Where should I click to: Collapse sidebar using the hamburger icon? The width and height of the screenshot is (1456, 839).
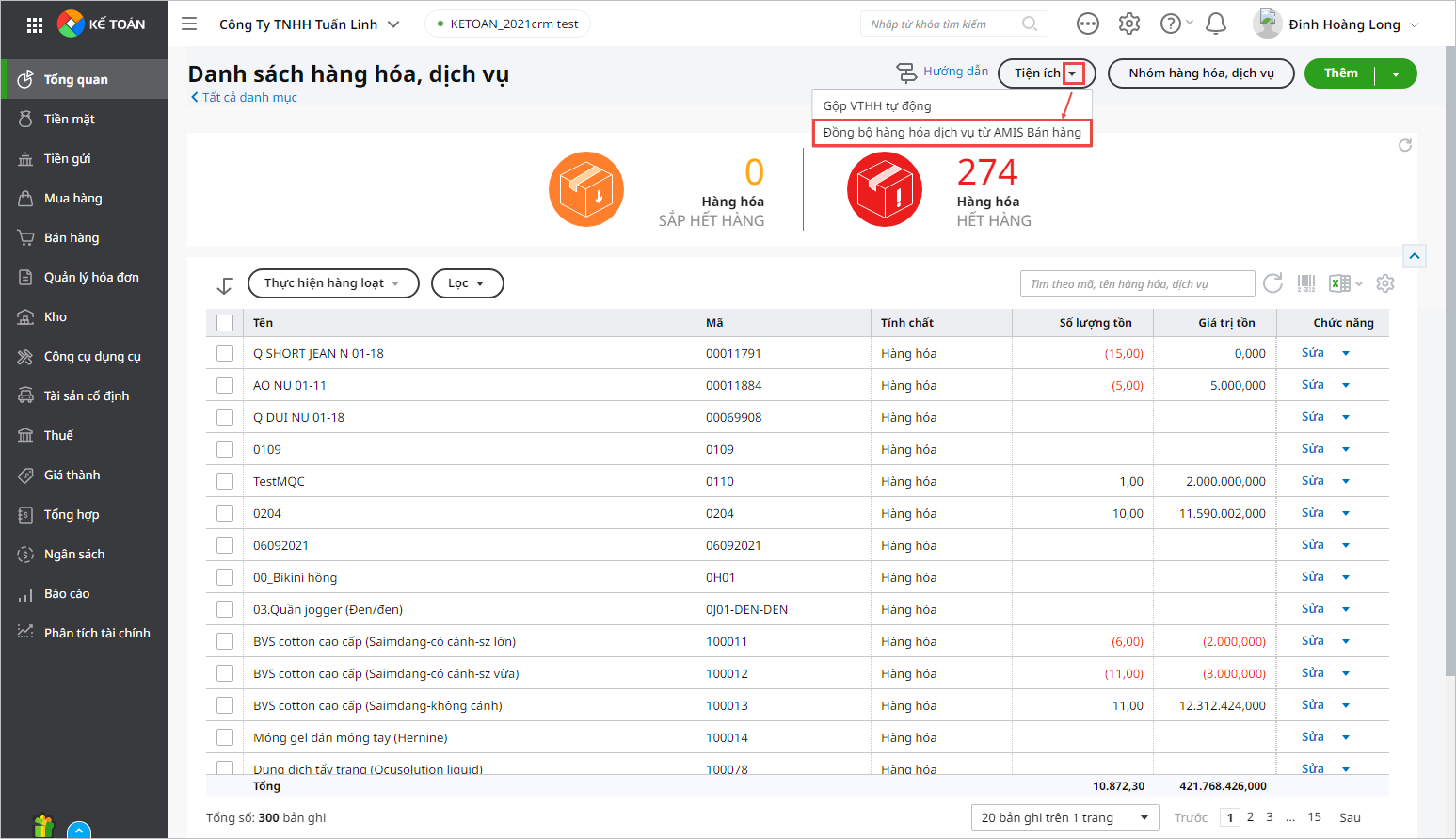tap(189, 24)
